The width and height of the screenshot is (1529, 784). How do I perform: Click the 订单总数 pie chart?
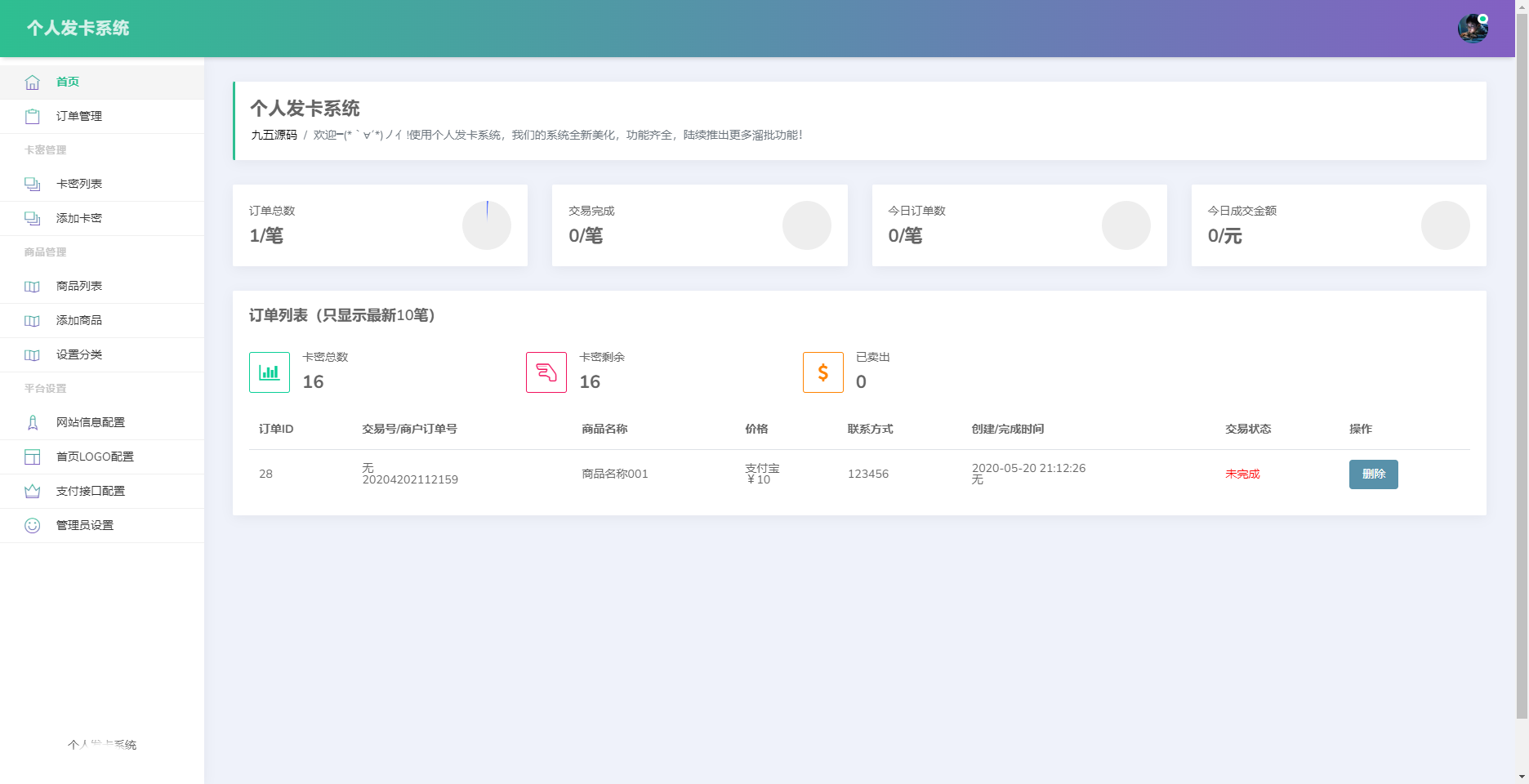[x=486, y=225]
